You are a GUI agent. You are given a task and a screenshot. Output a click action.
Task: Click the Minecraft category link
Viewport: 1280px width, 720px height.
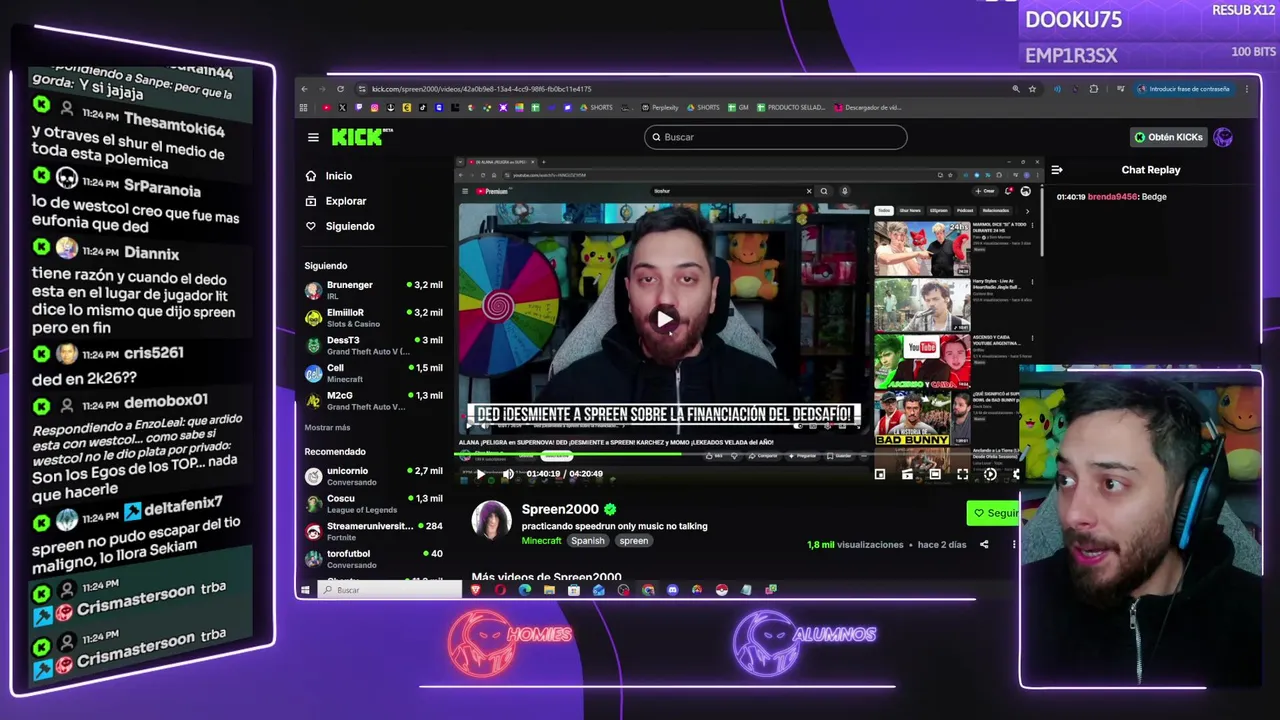[541, 541]
